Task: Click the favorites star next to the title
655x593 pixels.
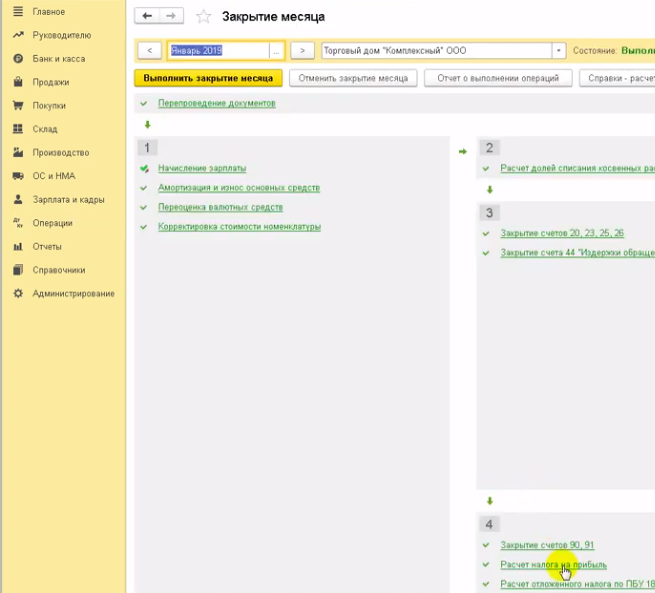Action: click(203, 17)
